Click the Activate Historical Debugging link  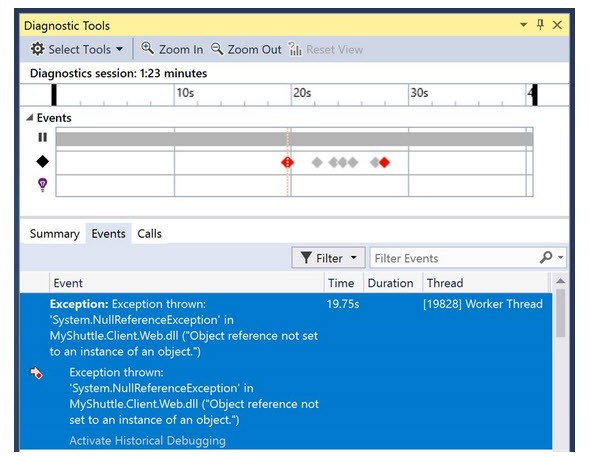pos(148,440)
